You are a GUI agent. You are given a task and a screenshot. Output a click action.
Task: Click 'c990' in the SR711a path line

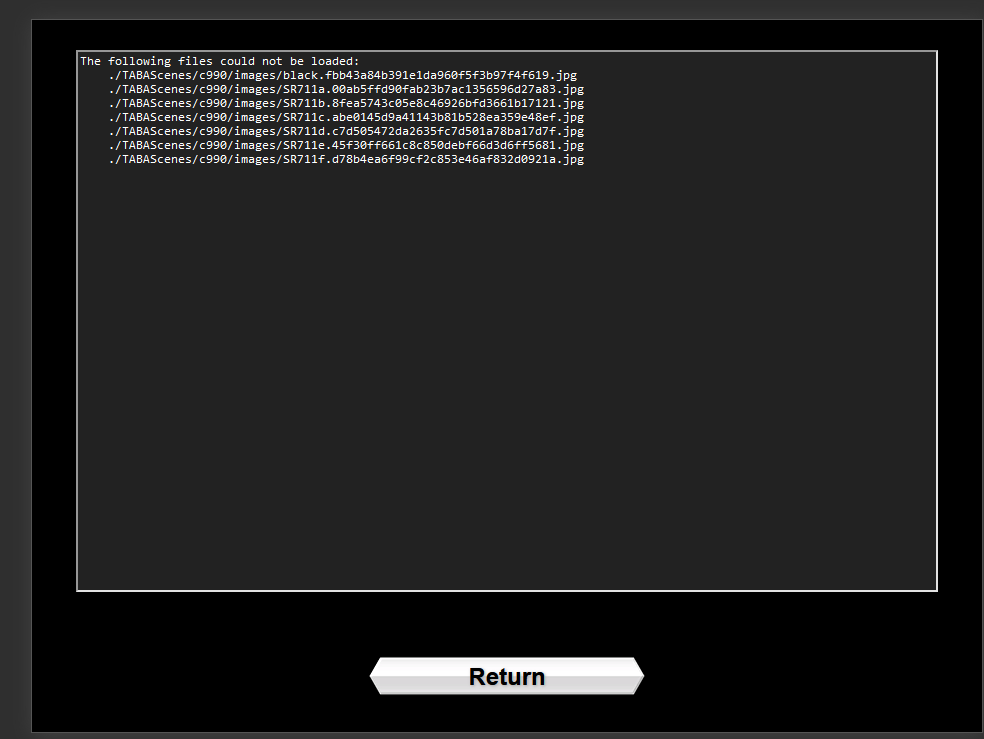213,89
